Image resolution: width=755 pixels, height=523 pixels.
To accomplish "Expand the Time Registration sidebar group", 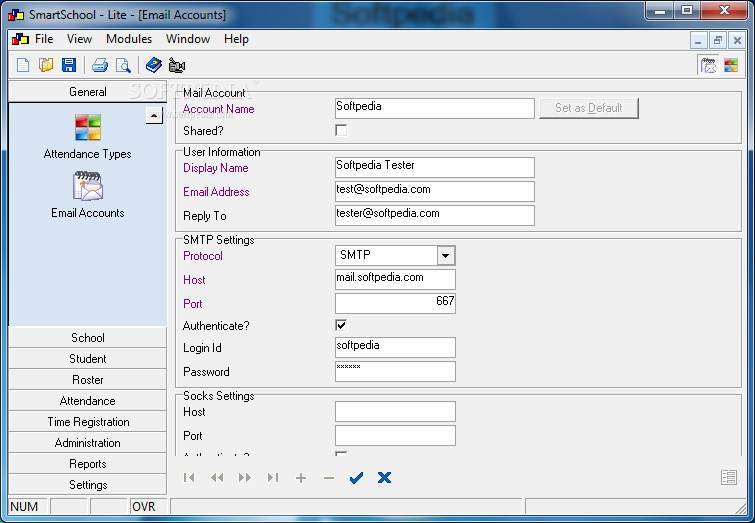I will coord(88,422).
